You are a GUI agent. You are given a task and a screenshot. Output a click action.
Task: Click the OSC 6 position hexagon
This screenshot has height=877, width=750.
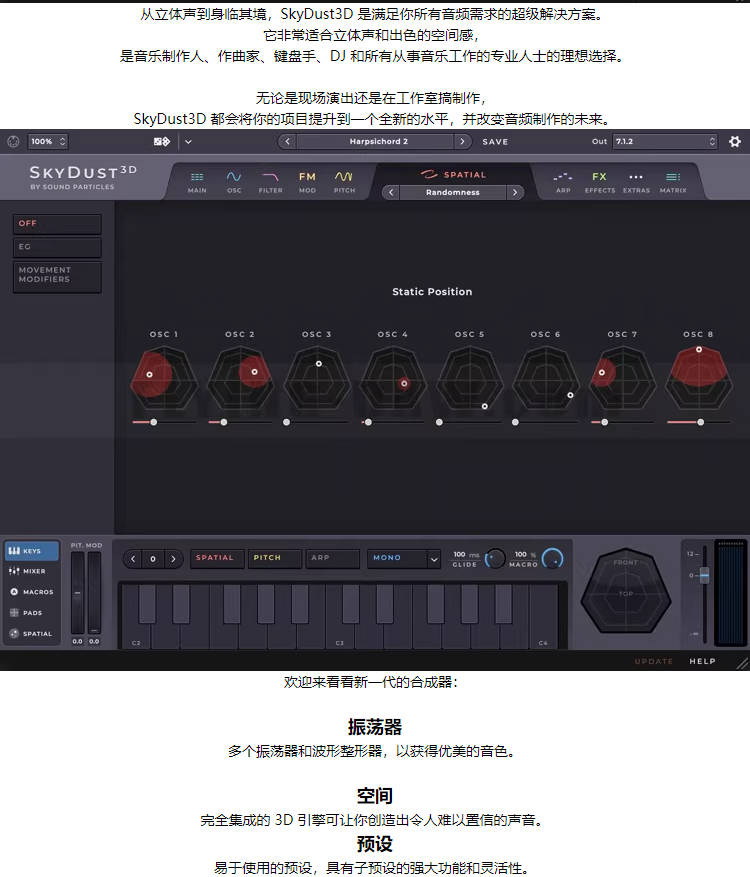545,380
